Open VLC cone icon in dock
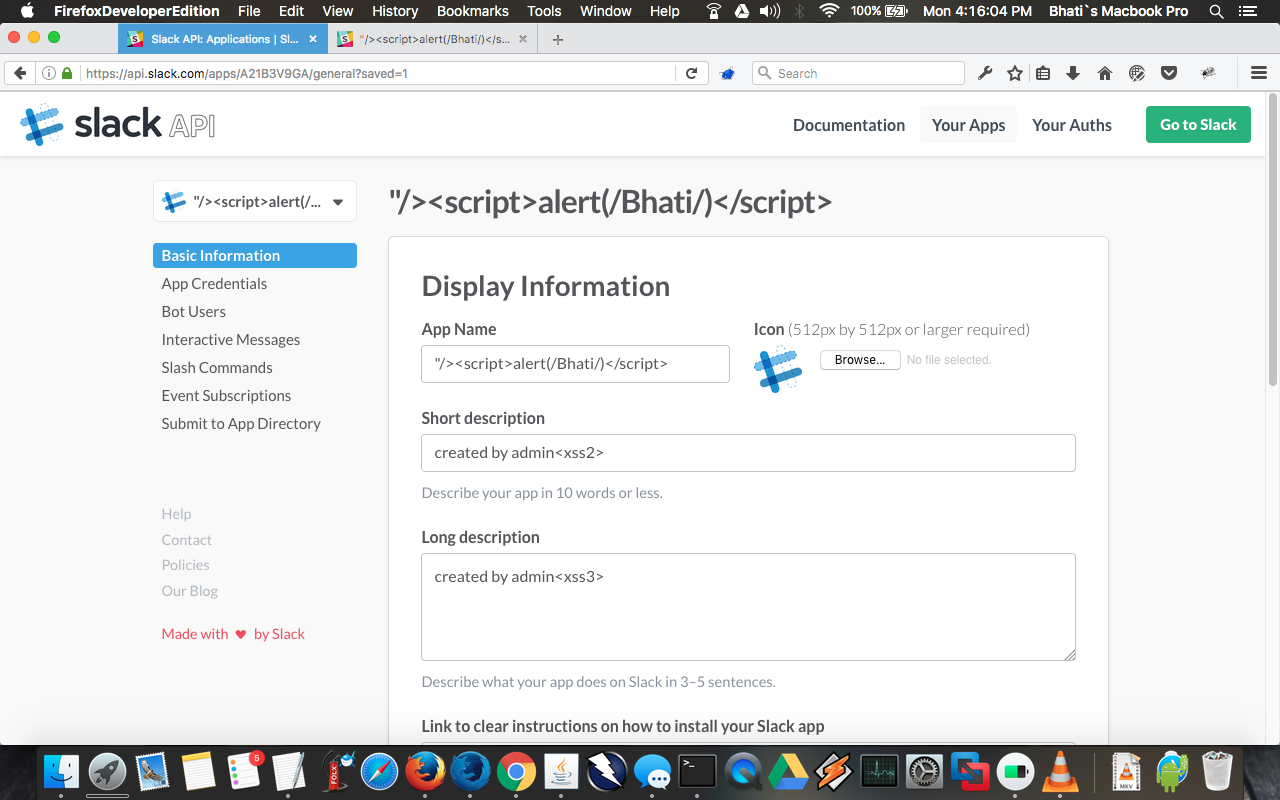Image resolution: width=1280 pixels, height=800 pixels. click(1060, 771)
